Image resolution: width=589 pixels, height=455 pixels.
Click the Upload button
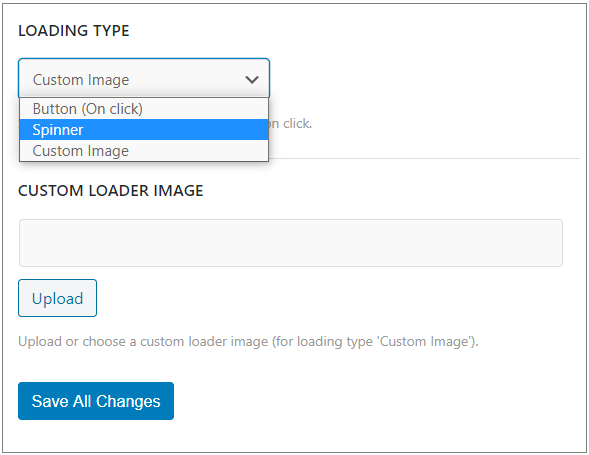tap(57, 298)
